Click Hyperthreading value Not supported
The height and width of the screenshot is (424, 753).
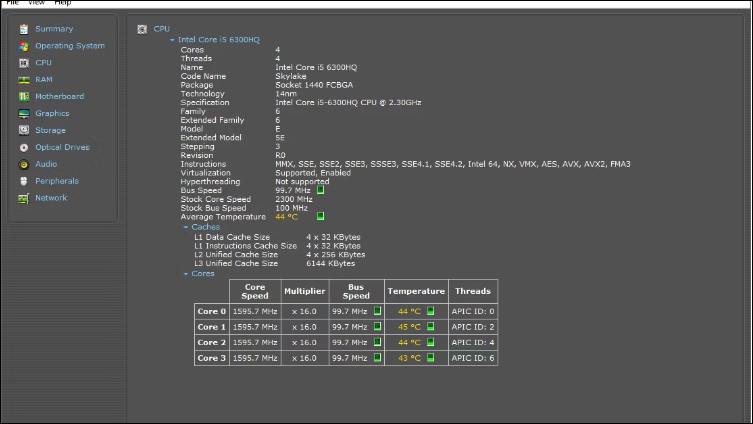(x=302, y=182)
